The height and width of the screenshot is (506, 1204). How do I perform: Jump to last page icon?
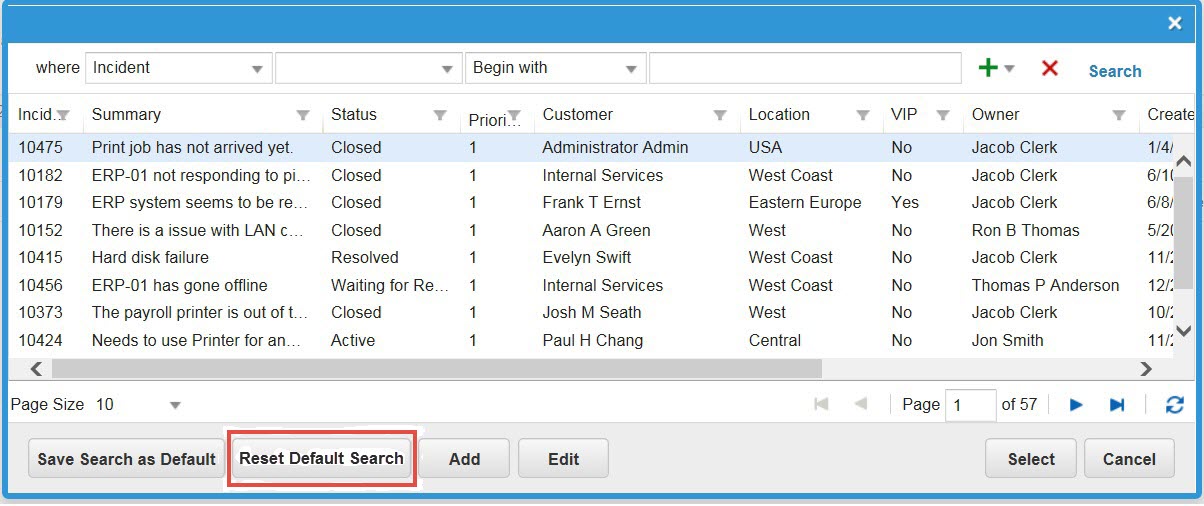coord(1117,405)
